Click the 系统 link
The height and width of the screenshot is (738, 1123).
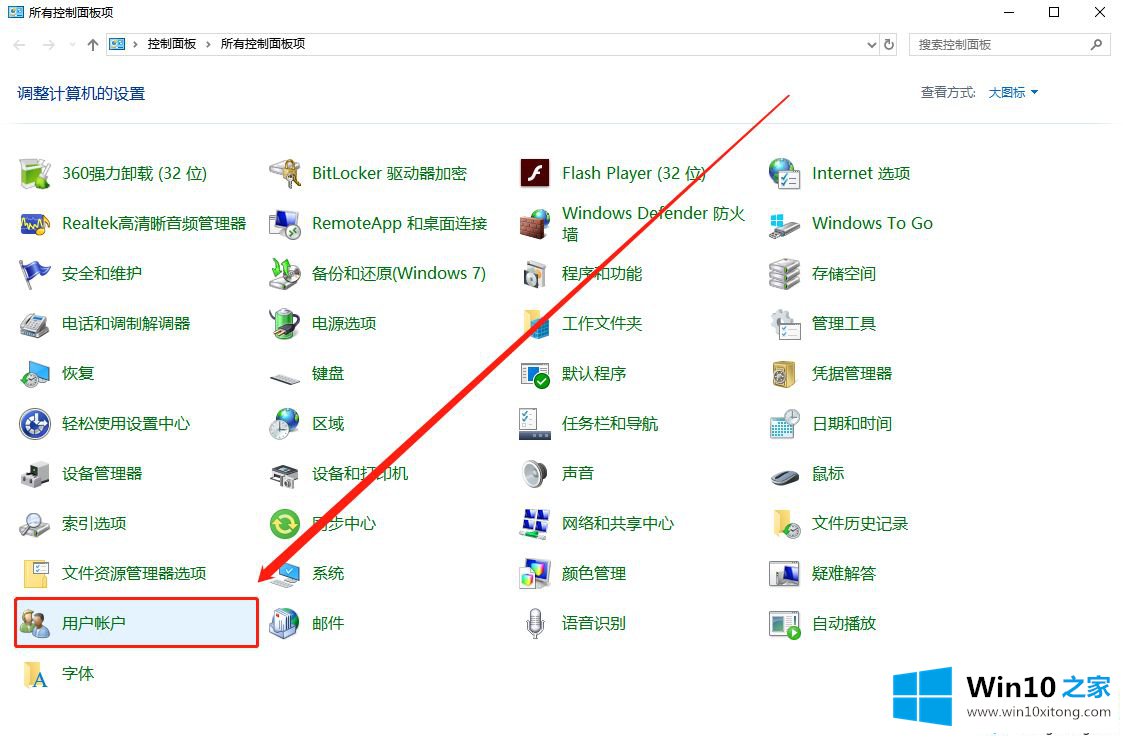pos(328,574)
